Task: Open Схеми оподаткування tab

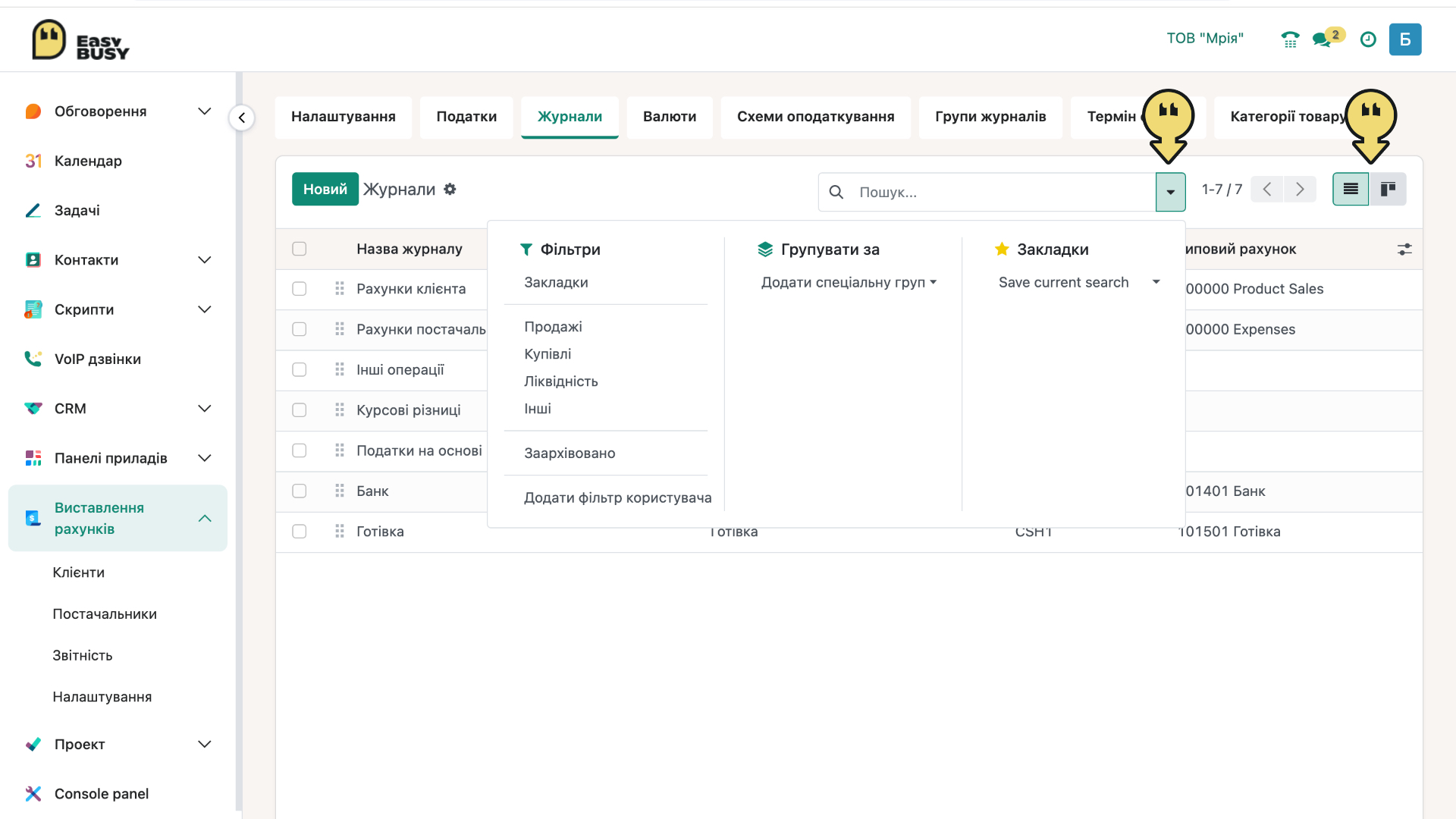Action: [815, 117]
